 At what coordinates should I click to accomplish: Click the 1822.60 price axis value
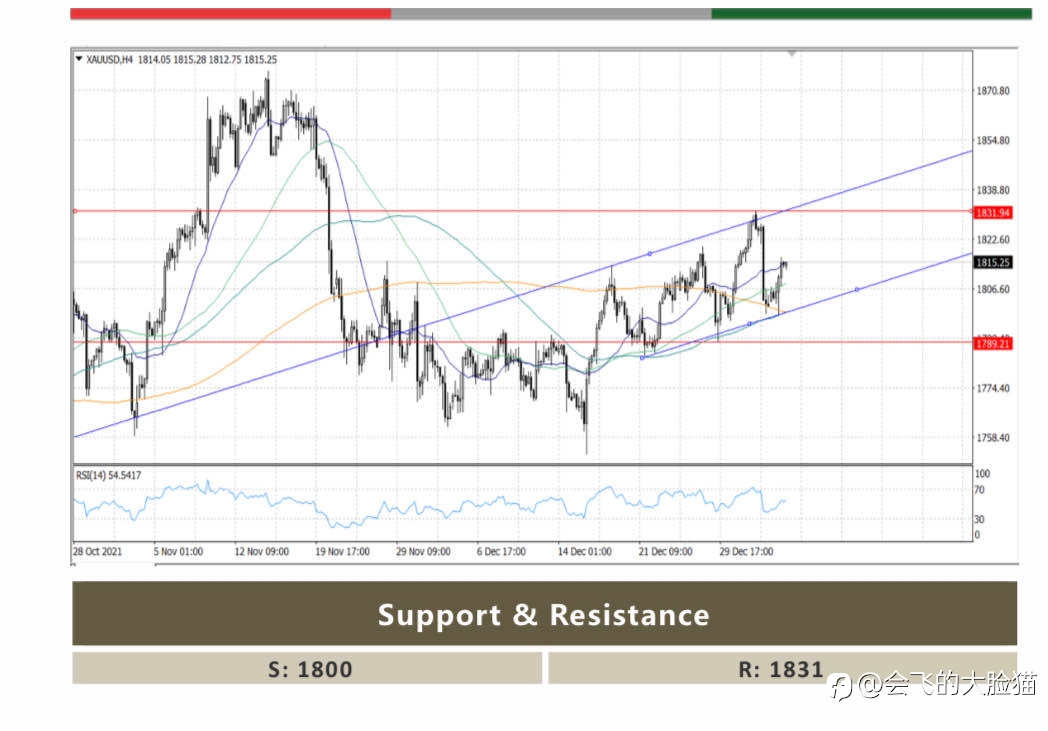click(993, 239)
